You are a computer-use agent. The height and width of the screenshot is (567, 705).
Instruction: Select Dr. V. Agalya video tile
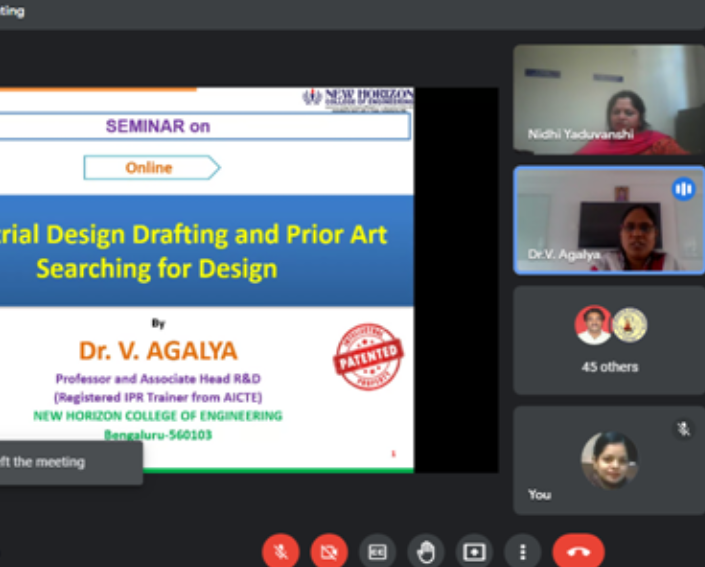[609, 220]
